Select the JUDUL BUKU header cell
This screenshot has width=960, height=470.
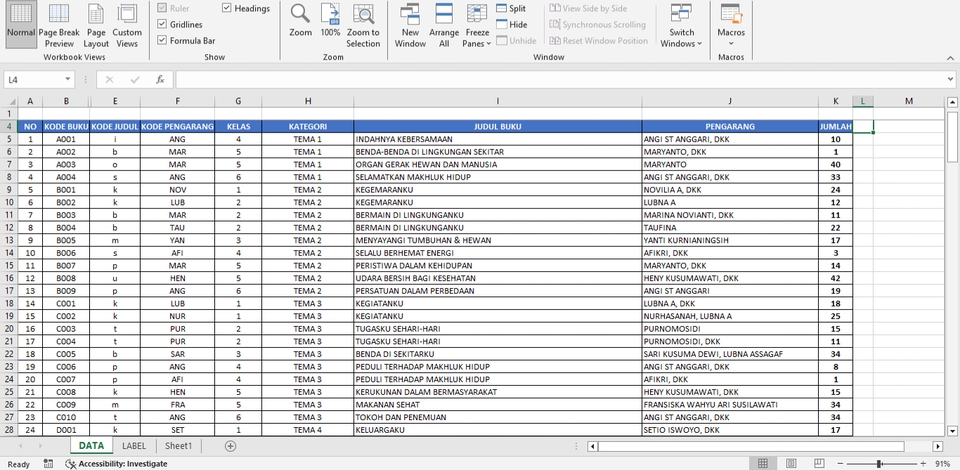497,127
